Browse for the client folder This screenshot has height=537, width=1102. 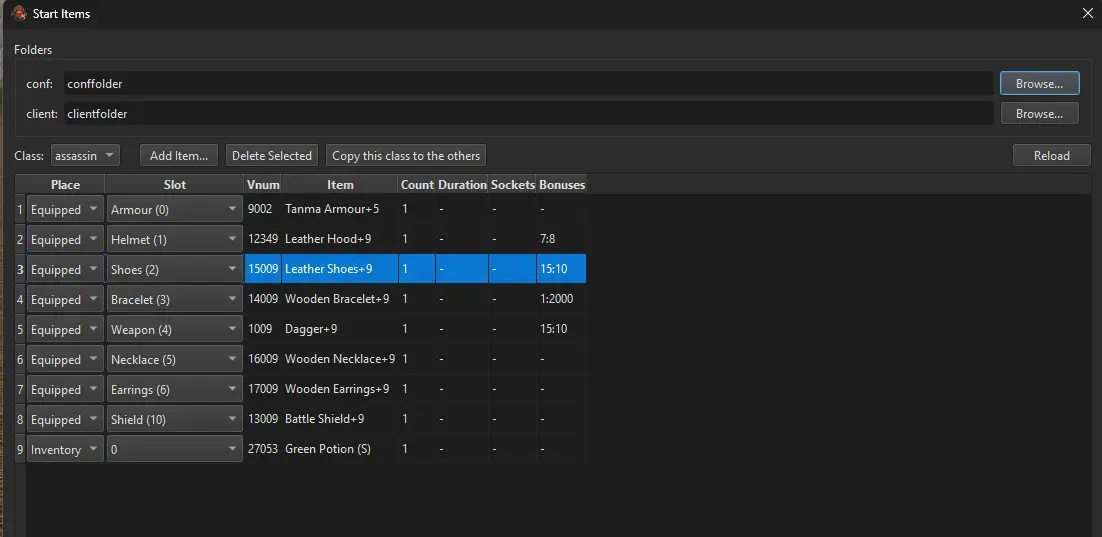pos(1039,114)
